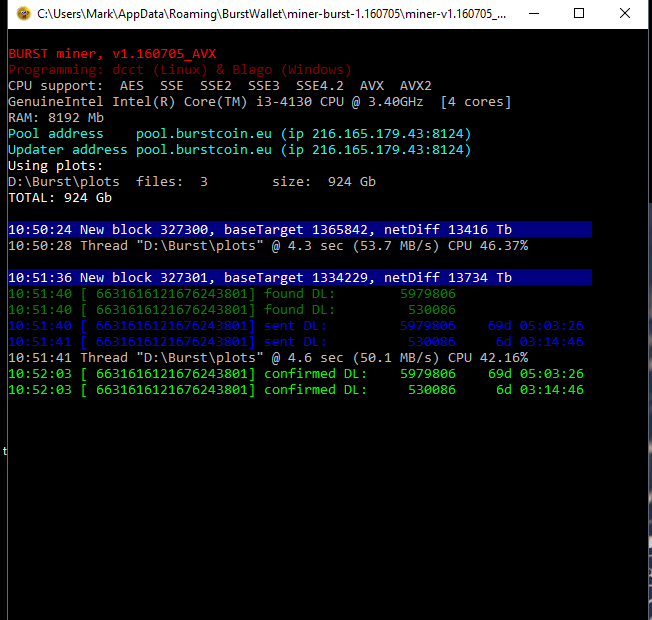This screenshot has height=620, width=652.
Task: Click the 'confirmed DL: 5979806' line
Action: (x=296, y=374)
